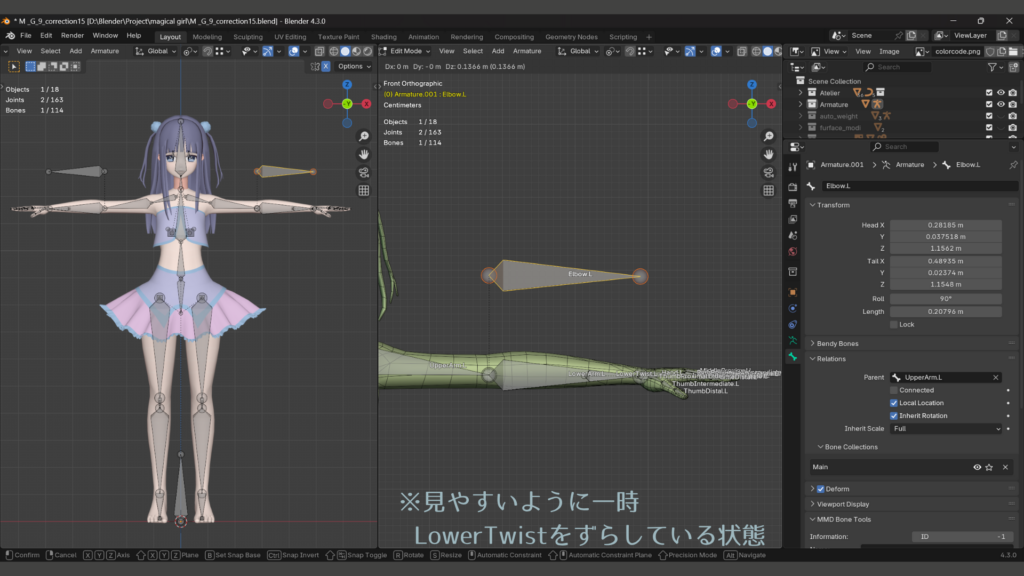Click the Options button in left viewport
Screen dimensions: 1024x576
[353, 66]
